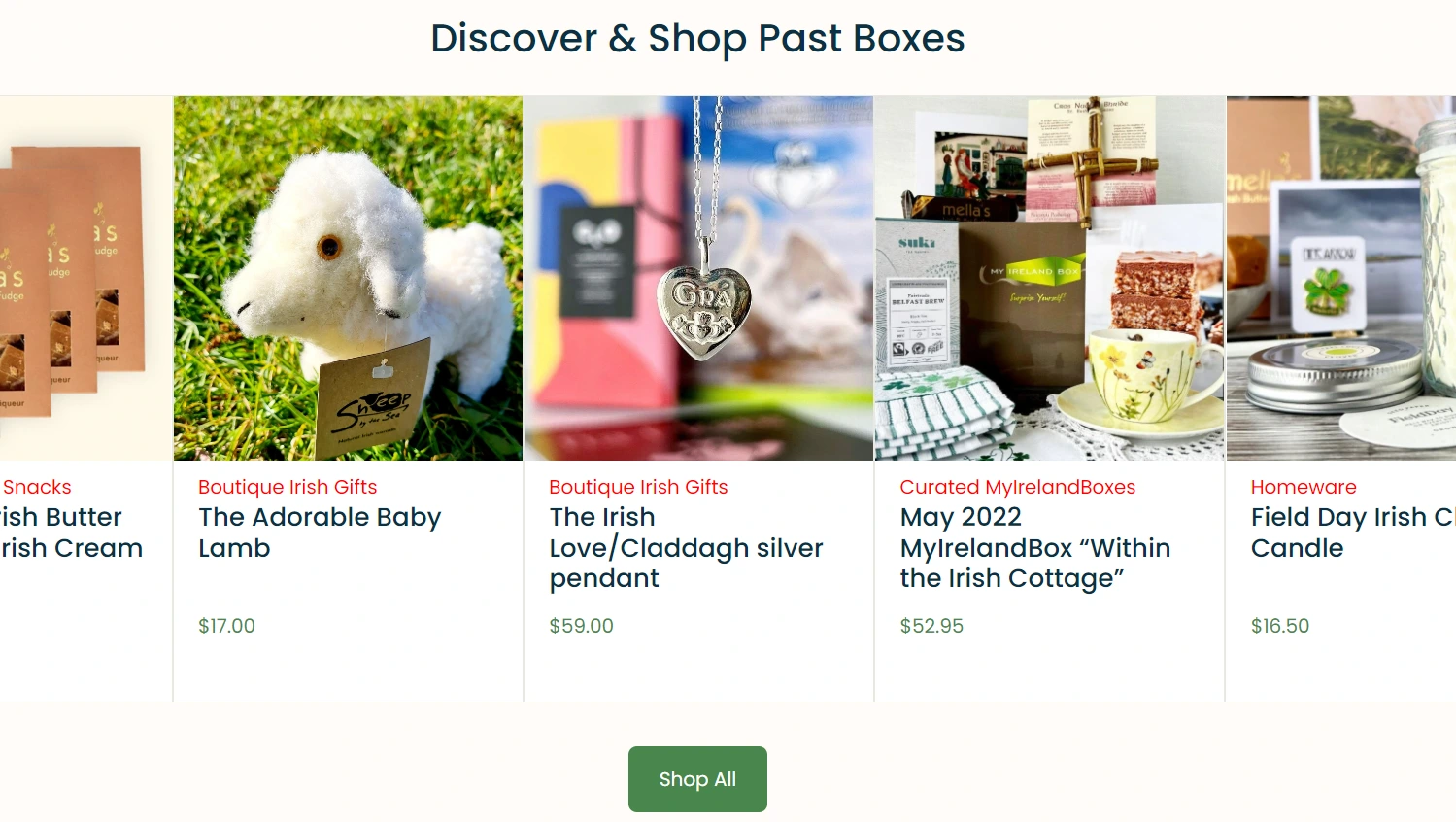
Task: Select the Field Day Irish Candle title
Action: pyautogui.click(x=1353, y=532)
